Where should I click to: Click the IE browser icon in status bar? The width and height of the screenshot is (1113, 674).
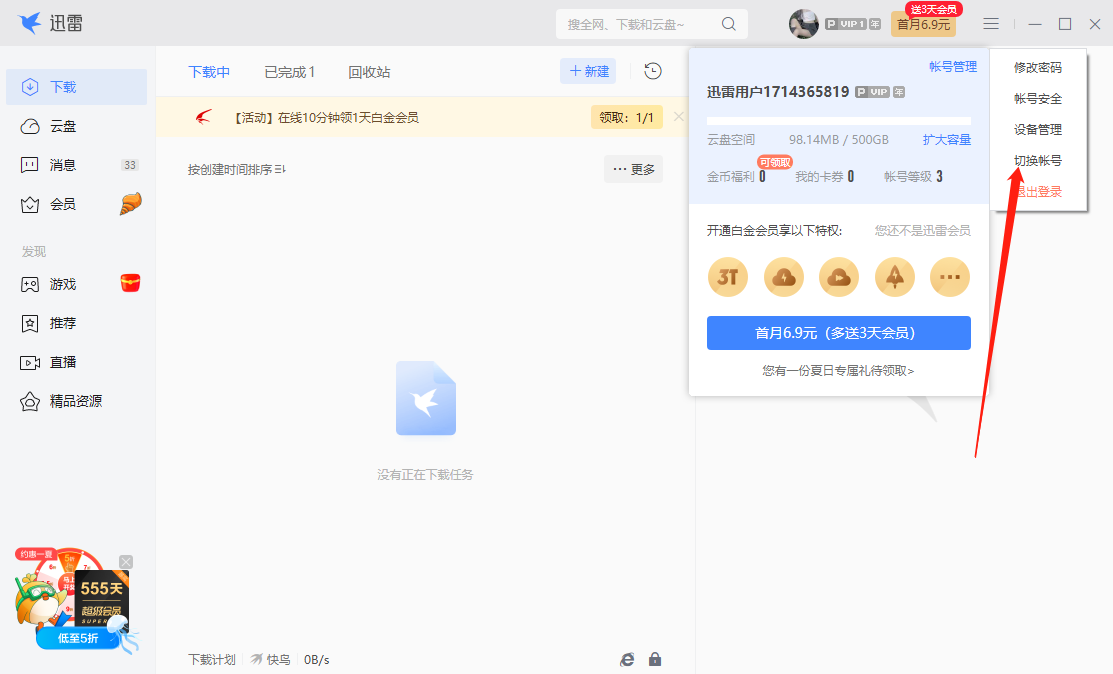(627, 659)
